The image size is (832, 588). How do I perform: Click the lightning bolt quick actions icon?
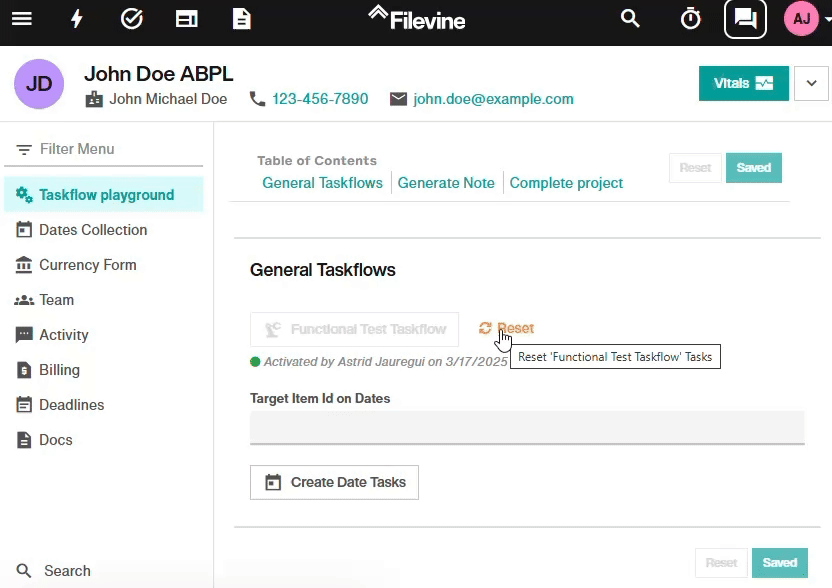(x=77, y=19)
